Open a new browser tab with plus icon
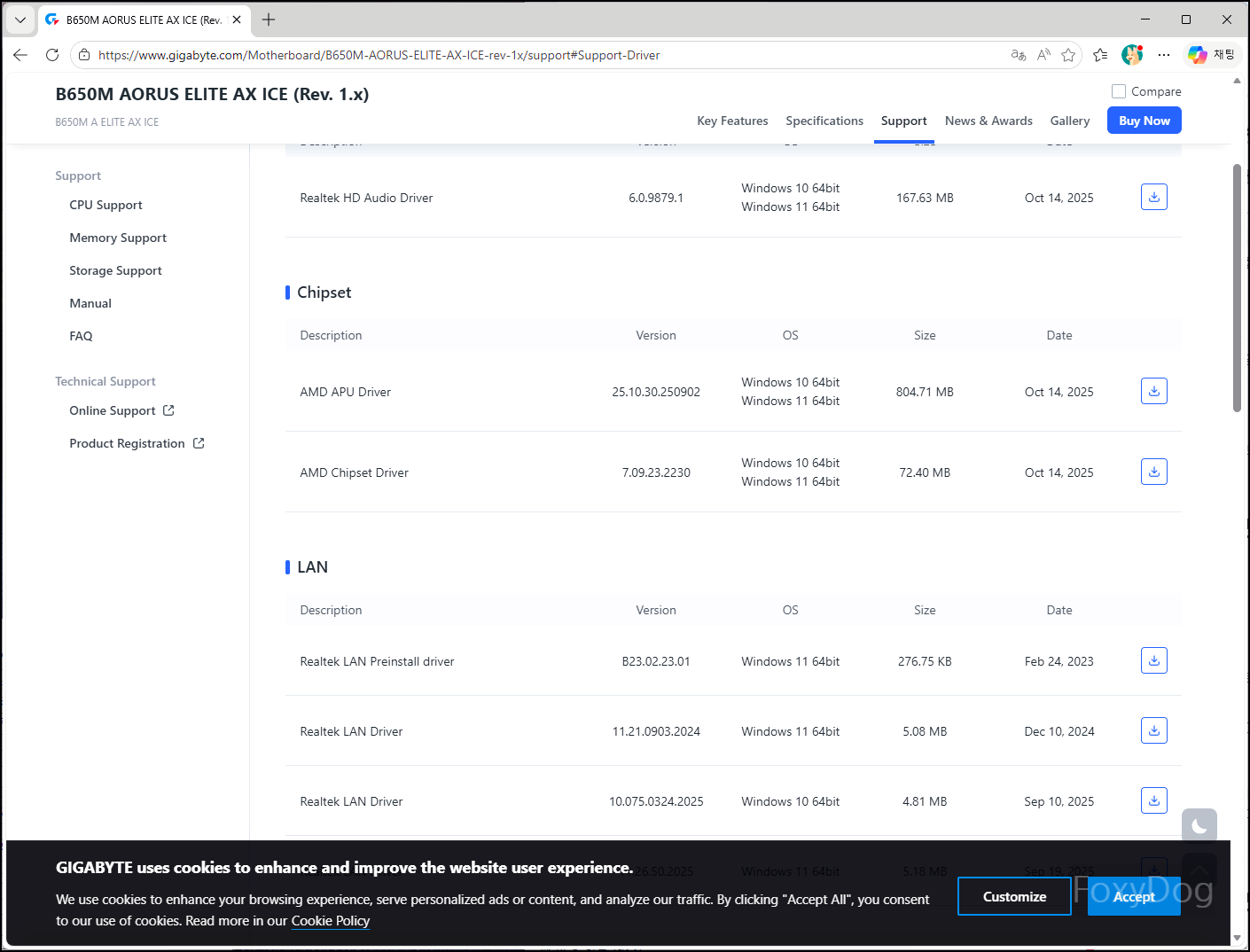Viewport: 1250px width, 952px height. [x=269, y=20]
